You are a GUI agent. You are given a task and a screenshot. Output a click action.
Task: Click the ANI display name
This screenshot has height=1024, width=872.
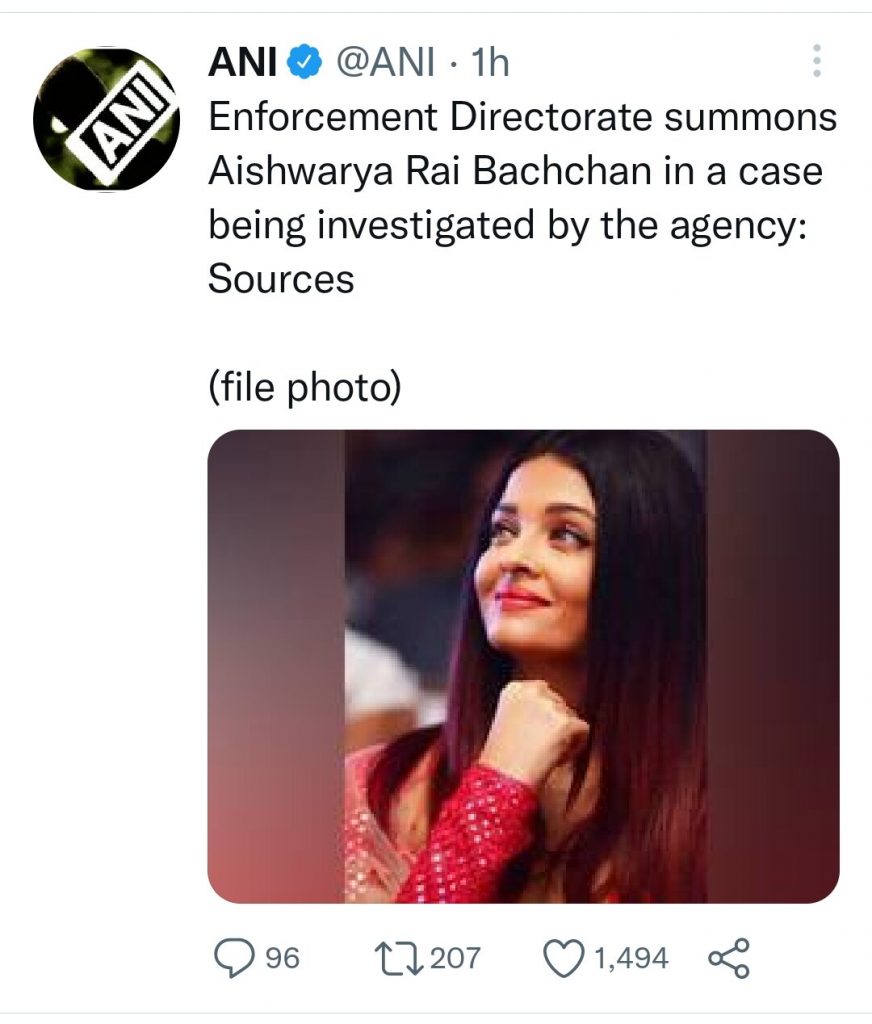(243, 64)
